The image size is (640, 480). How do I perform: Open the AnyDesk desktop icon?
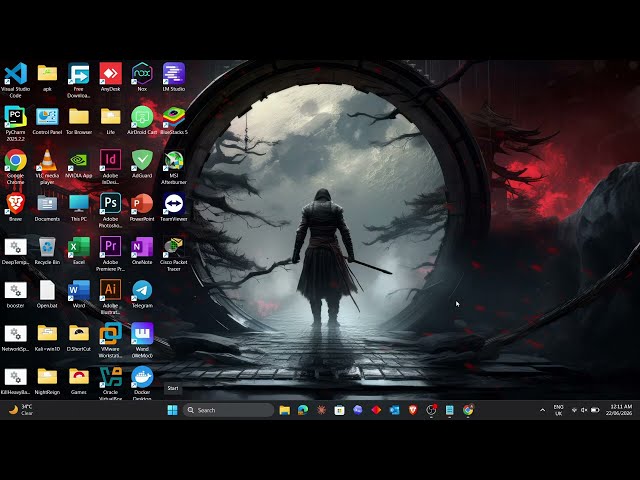tap(110, 77)
